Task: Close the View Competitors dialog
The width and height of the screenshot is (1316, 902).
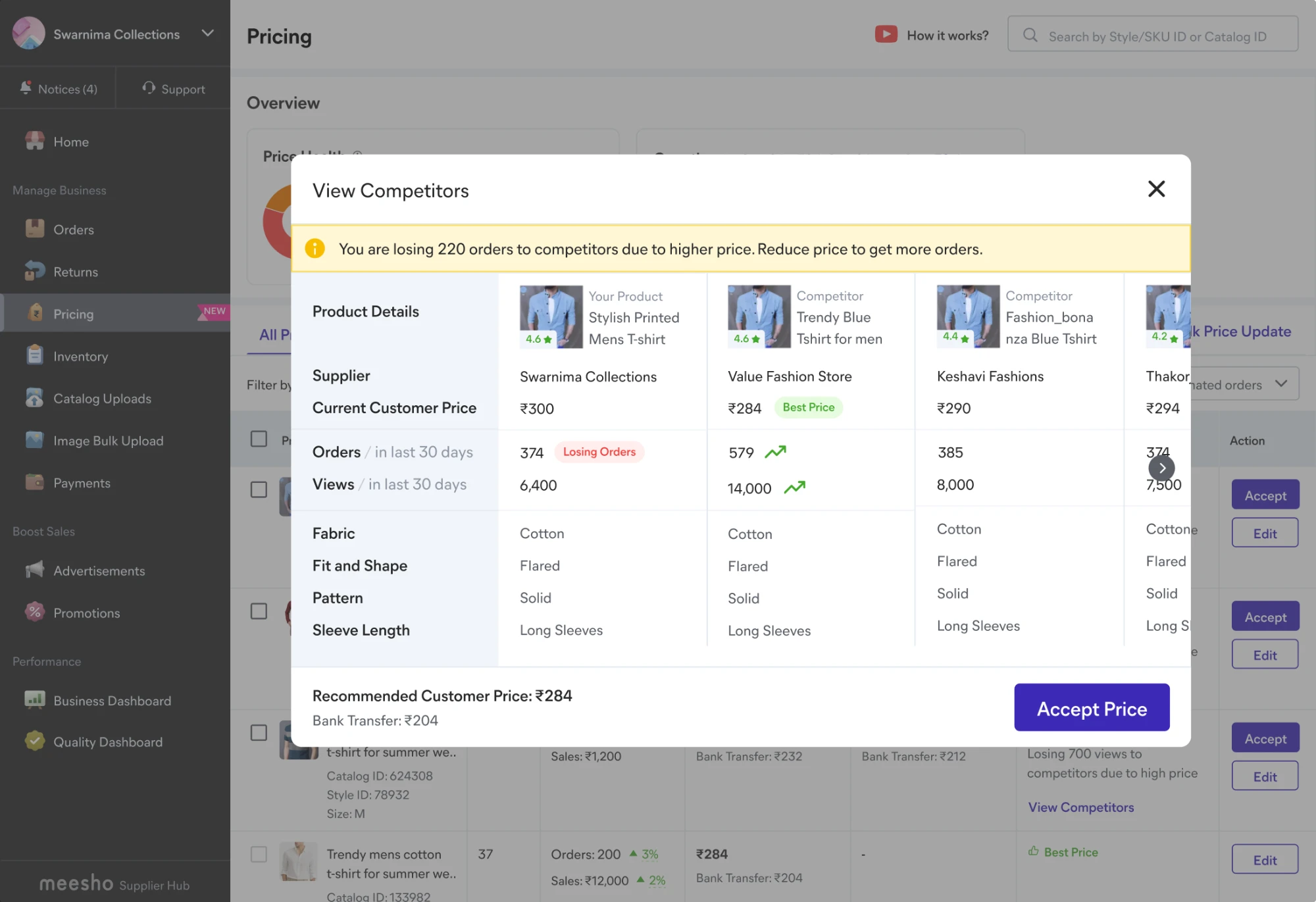Action: point(1156,189)
